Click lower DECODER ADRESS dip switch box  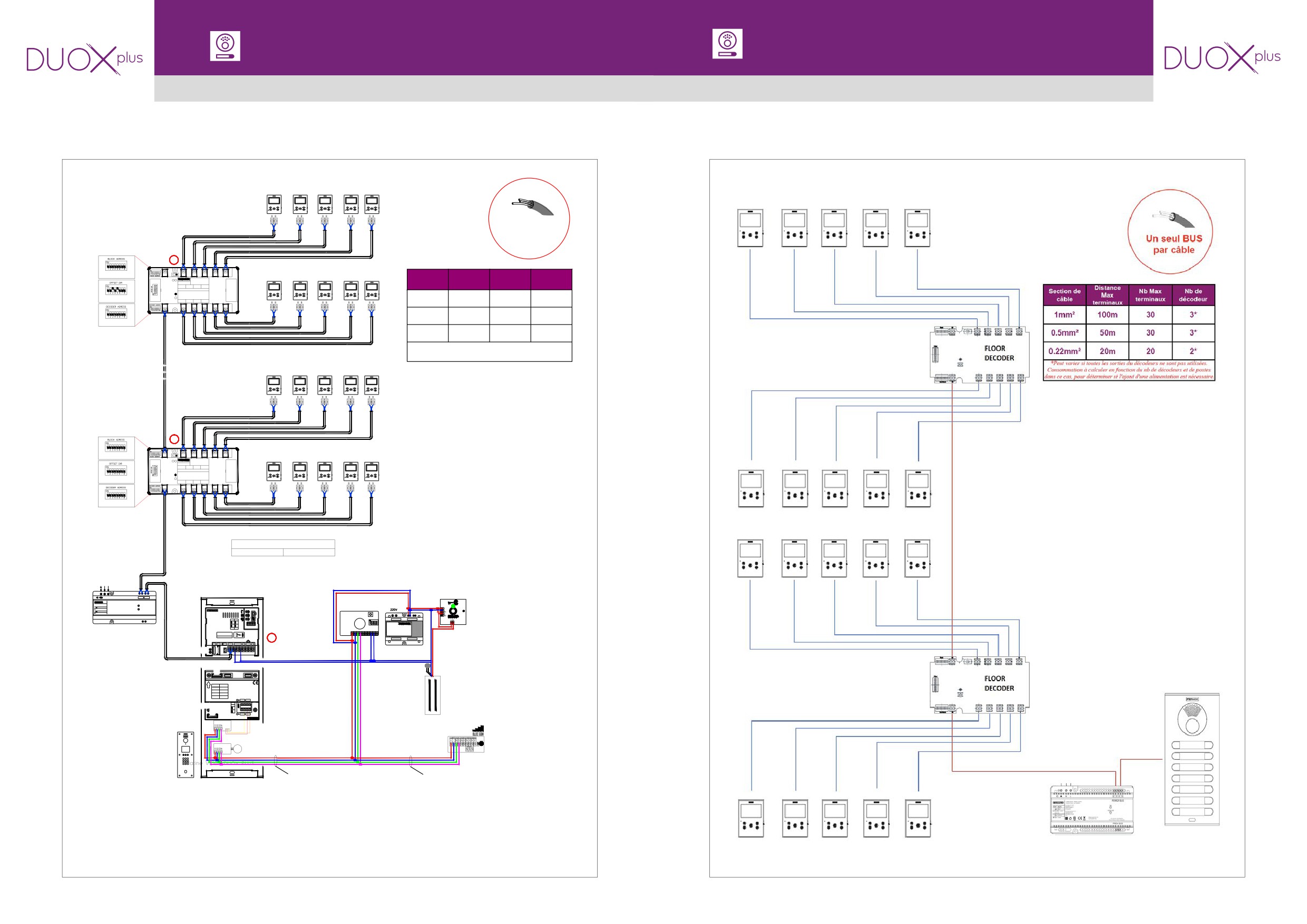[x=116, y=495]
